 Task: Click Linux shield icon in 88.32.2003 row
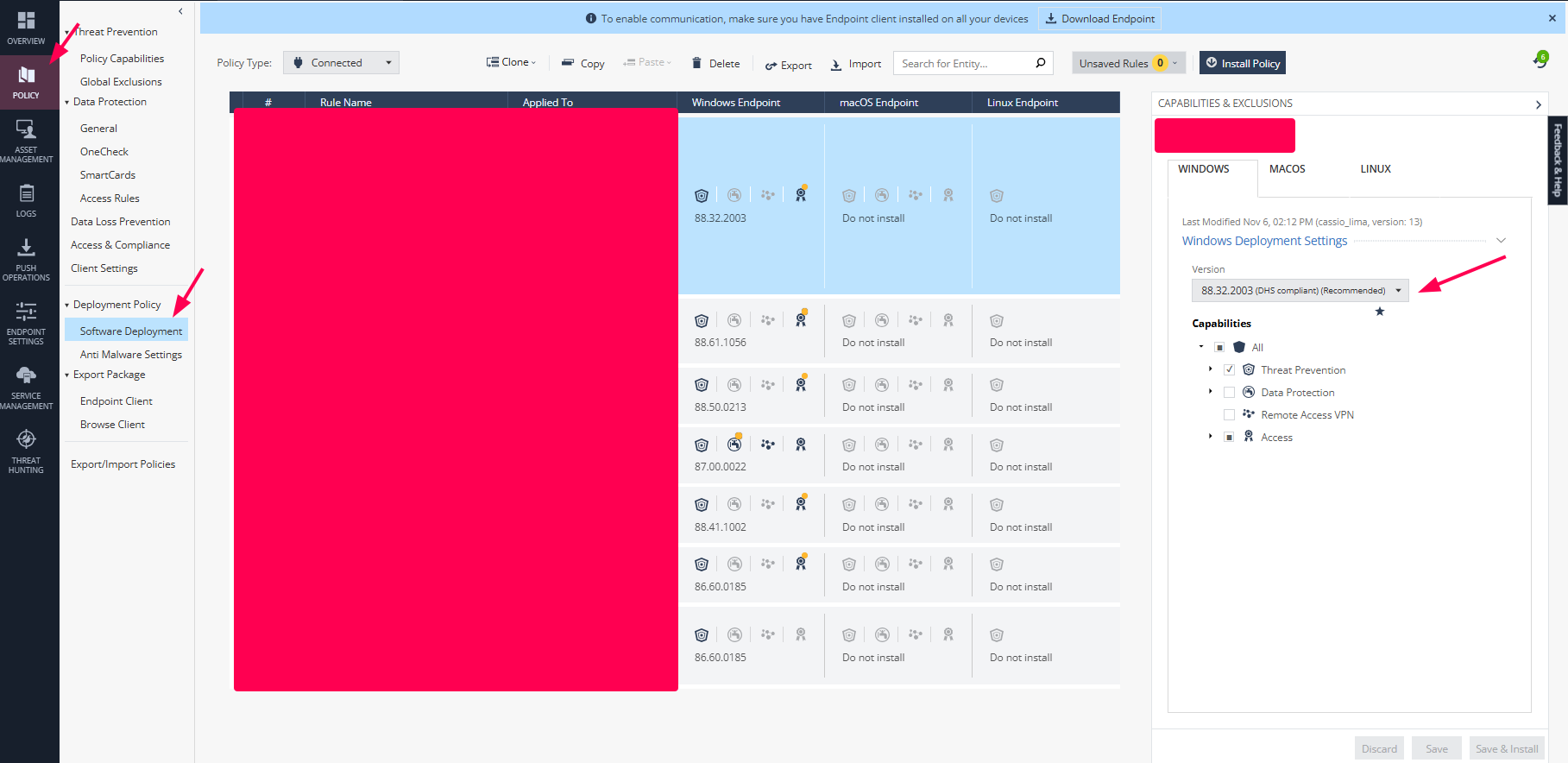pos(997,196)
